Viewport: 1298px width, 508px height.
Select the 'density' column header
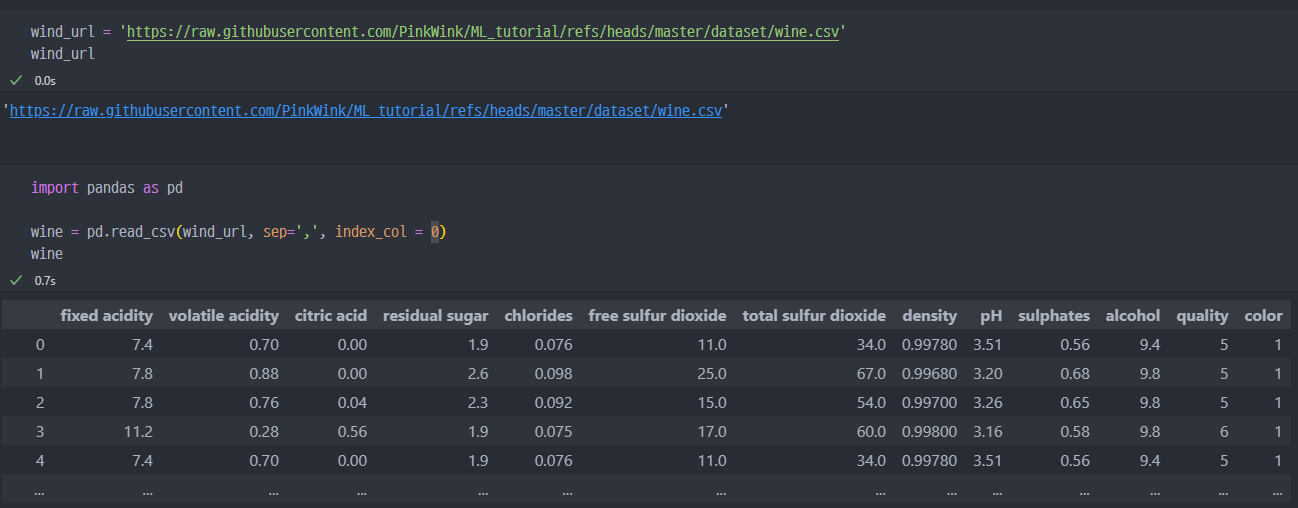929,315
